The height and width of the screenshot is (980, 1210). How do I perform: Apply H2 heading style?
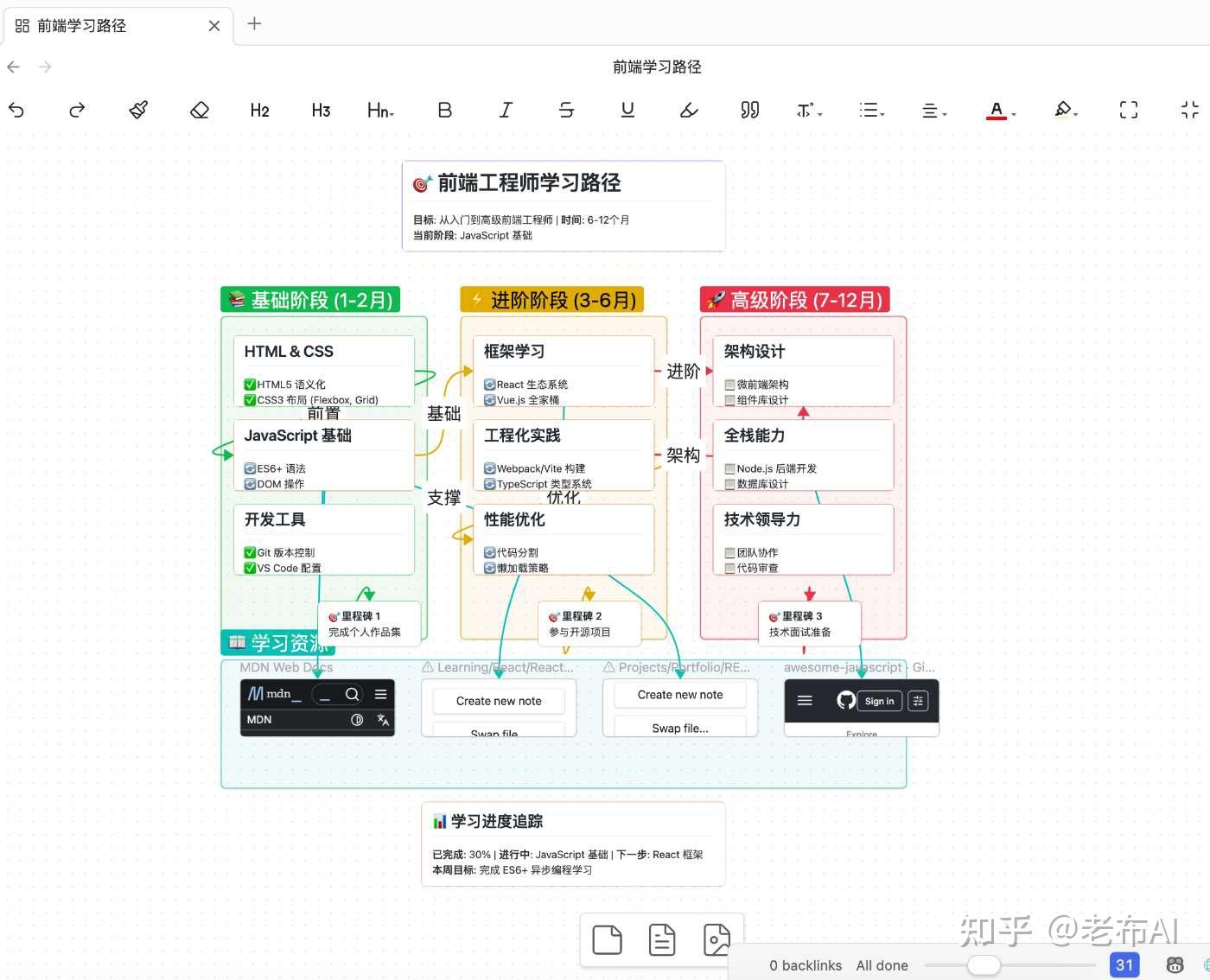pyautogui.click(x=259, y=110)
